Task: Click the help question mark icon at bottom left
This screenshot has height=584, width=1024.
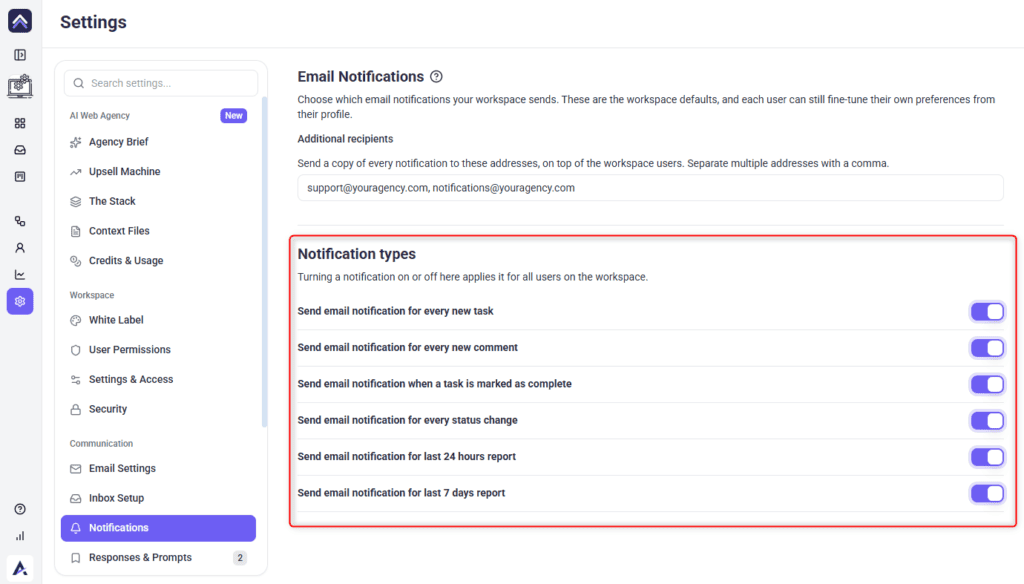Action: [20, 509]
